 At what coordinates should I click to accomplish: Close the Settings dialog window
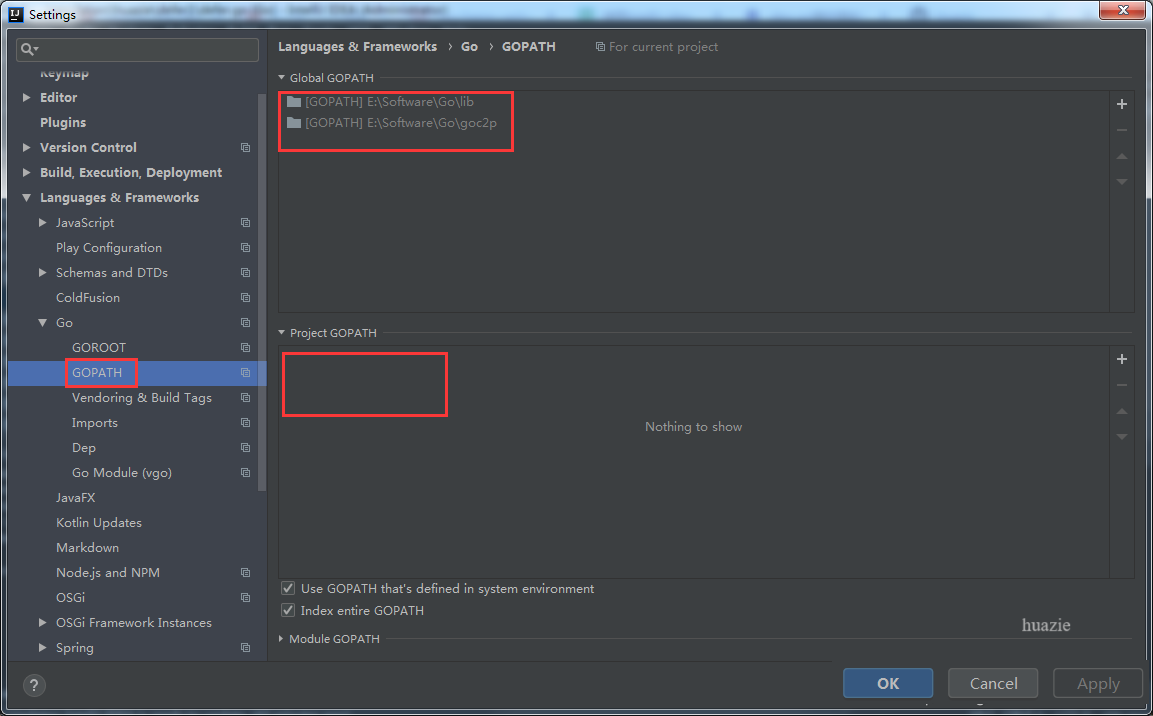click(x=1123, y=10)
